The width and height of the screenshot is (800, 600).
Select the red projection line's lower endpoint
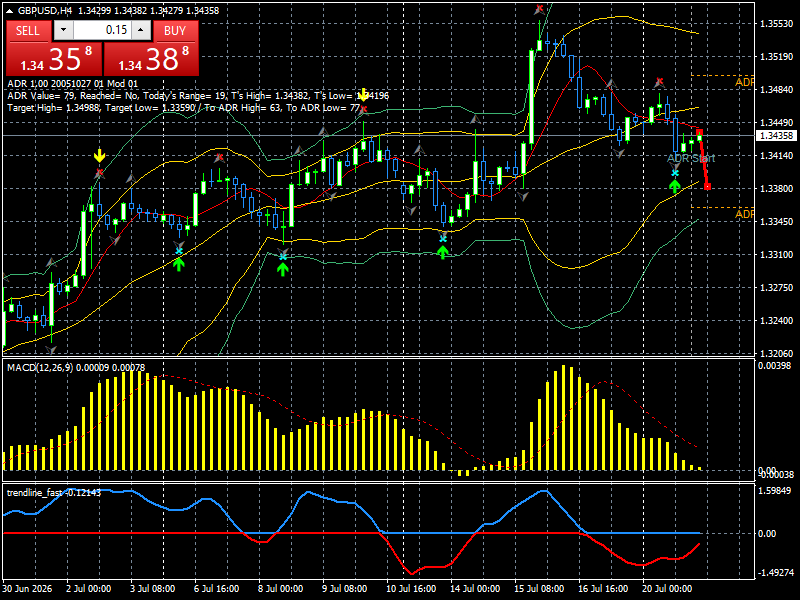pos(707,187)
